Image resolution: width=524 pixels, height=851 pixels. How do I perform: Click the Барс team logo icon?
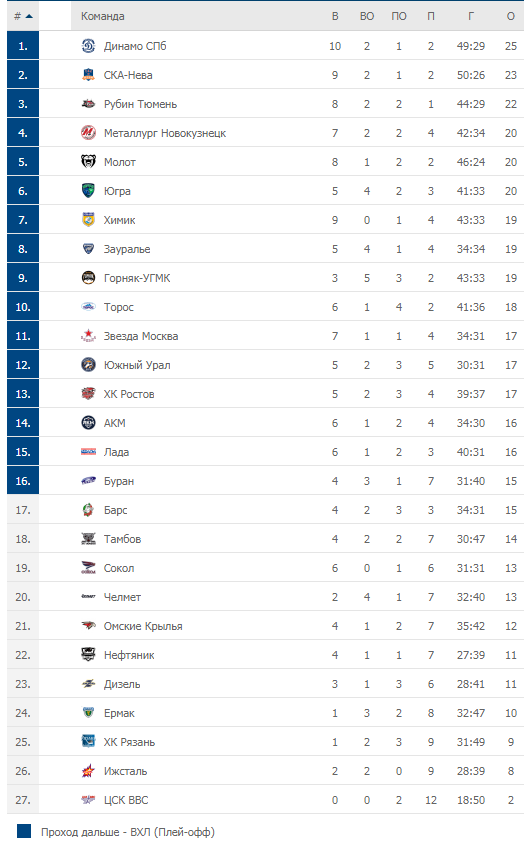[88, 510]
